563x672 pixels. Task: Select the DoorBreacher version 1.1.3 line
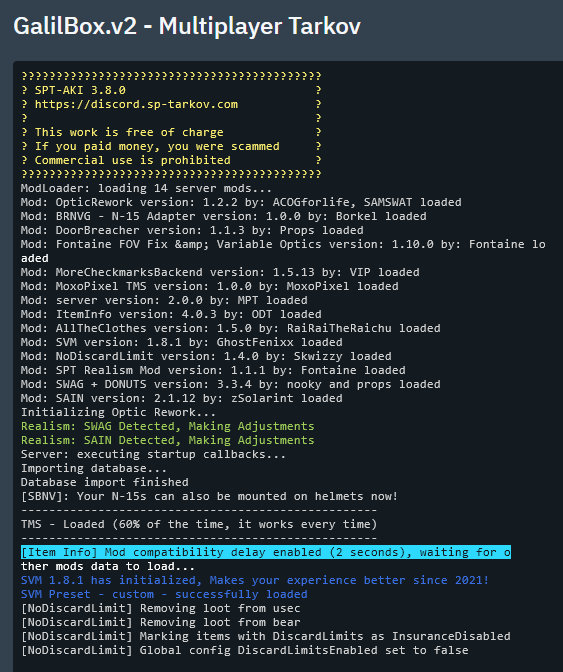192,230
